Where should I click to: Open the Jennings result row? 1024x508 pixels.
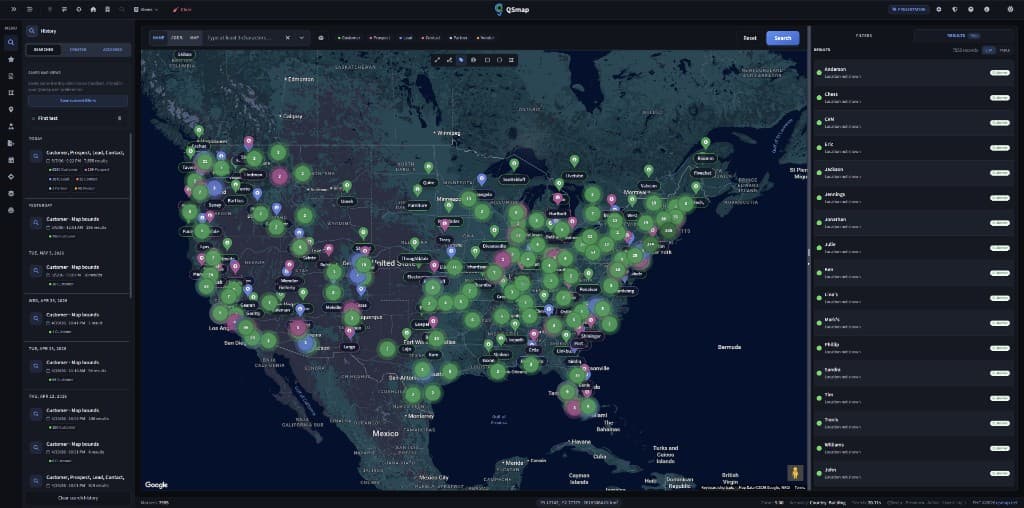click(914, 197)
